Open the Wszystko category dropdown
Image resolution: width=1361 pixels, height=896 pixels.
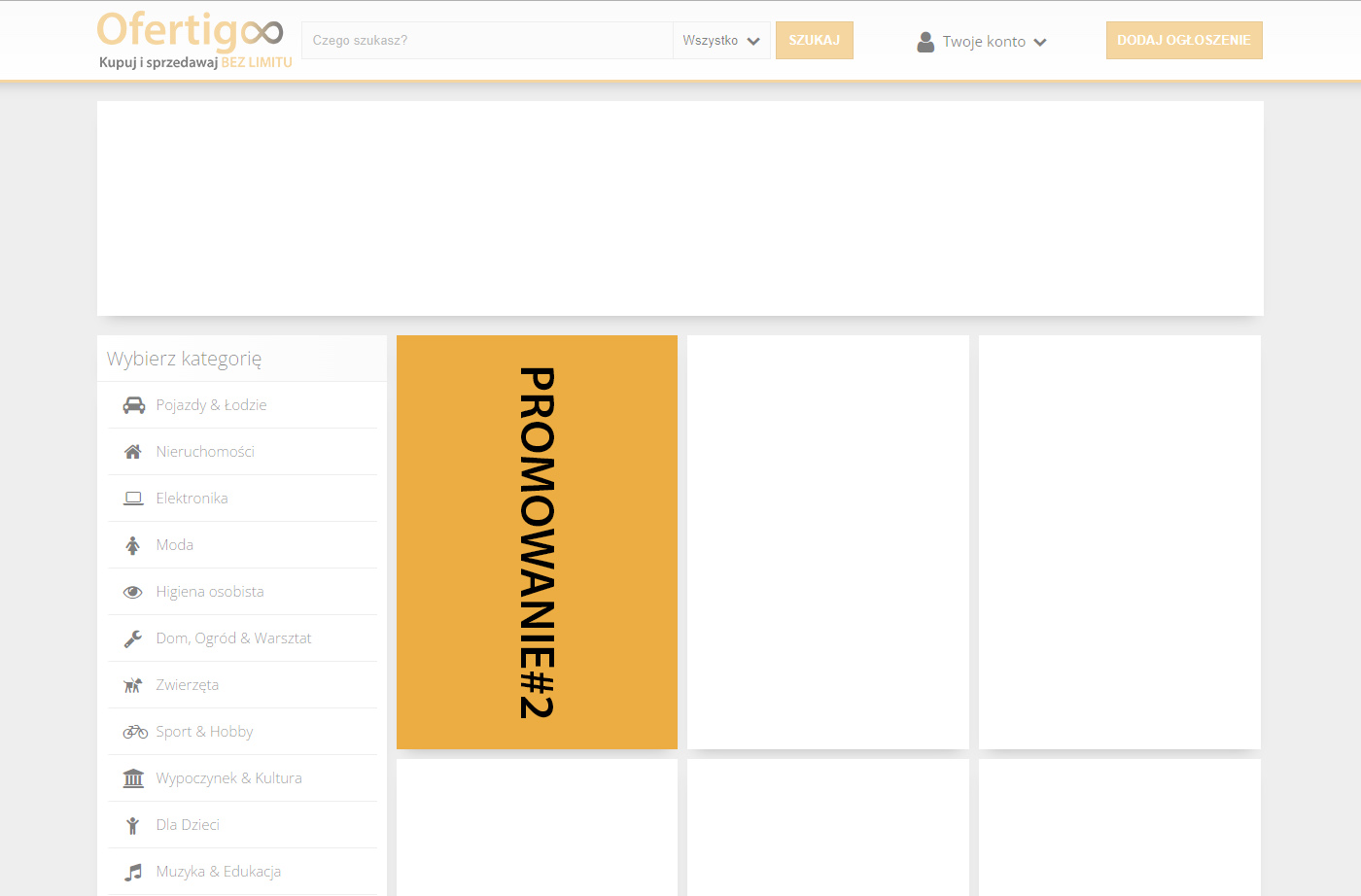coord(720,41)
